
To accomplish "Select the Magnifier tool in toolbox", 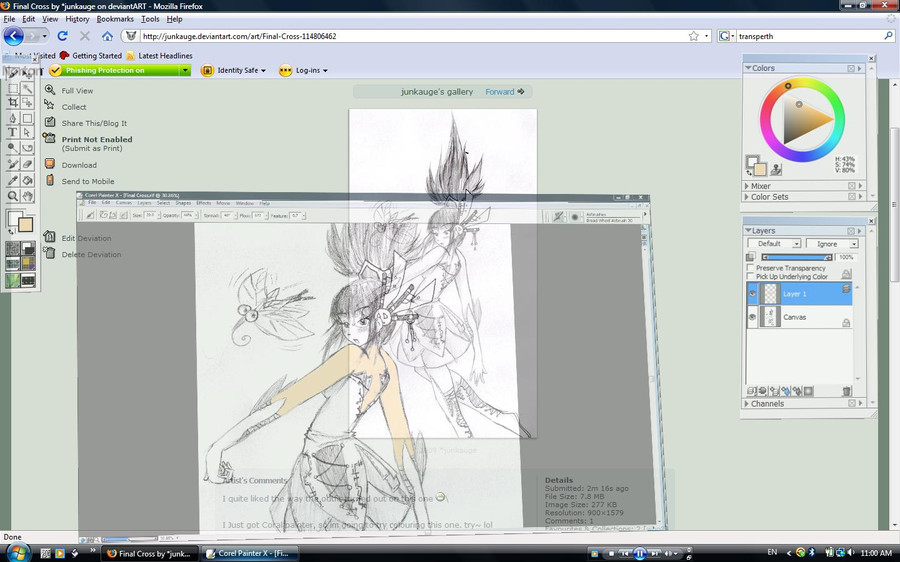I will pyautogui.click(x=12, y=196).
